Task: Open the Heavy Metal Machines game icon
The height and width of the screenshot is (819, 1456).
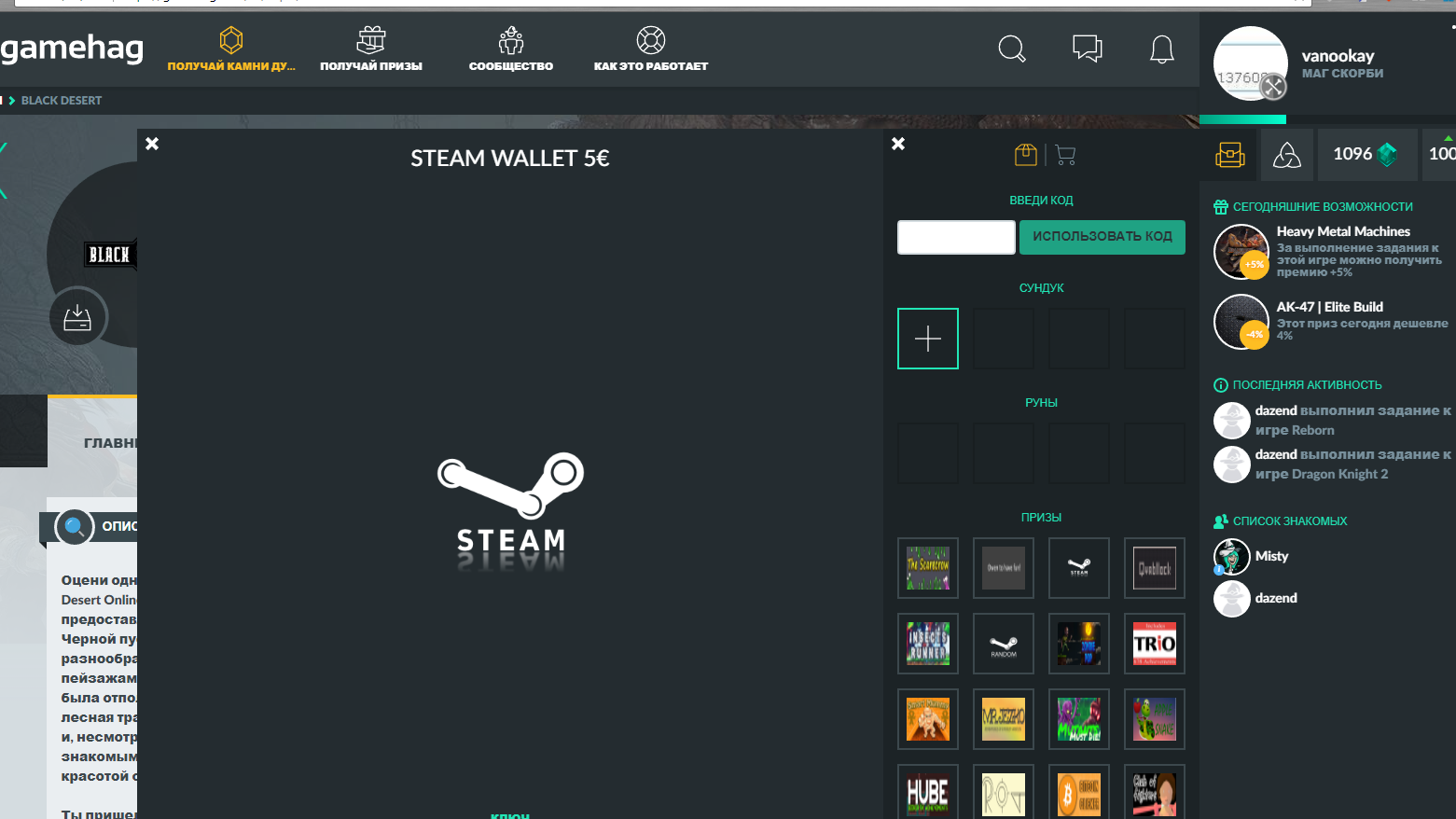Action: [x=1241, y=252]
